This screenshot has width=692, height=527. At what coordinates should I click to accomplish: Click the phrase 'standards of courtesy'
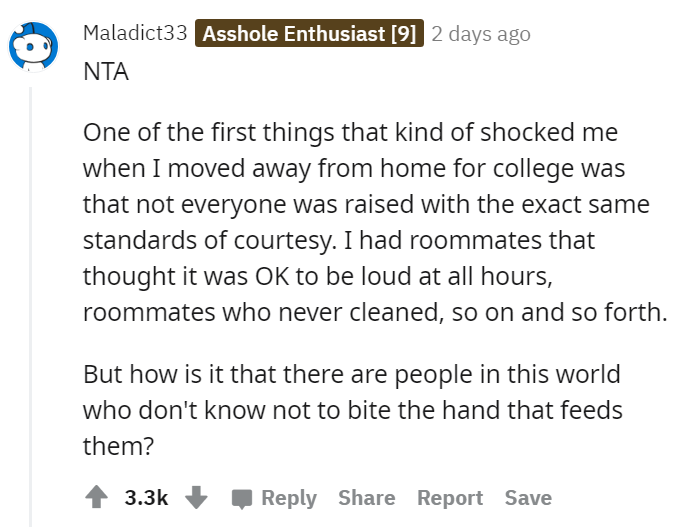point(207,241)
